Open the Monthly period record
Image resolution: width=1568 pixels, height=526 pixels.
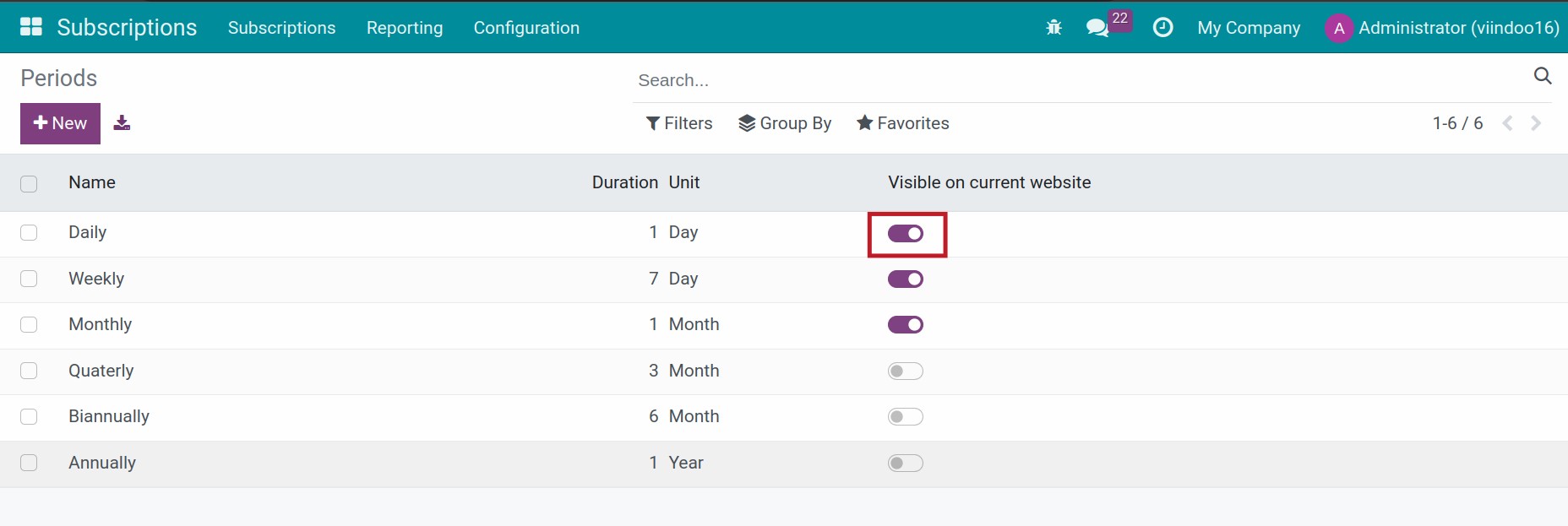100,324
